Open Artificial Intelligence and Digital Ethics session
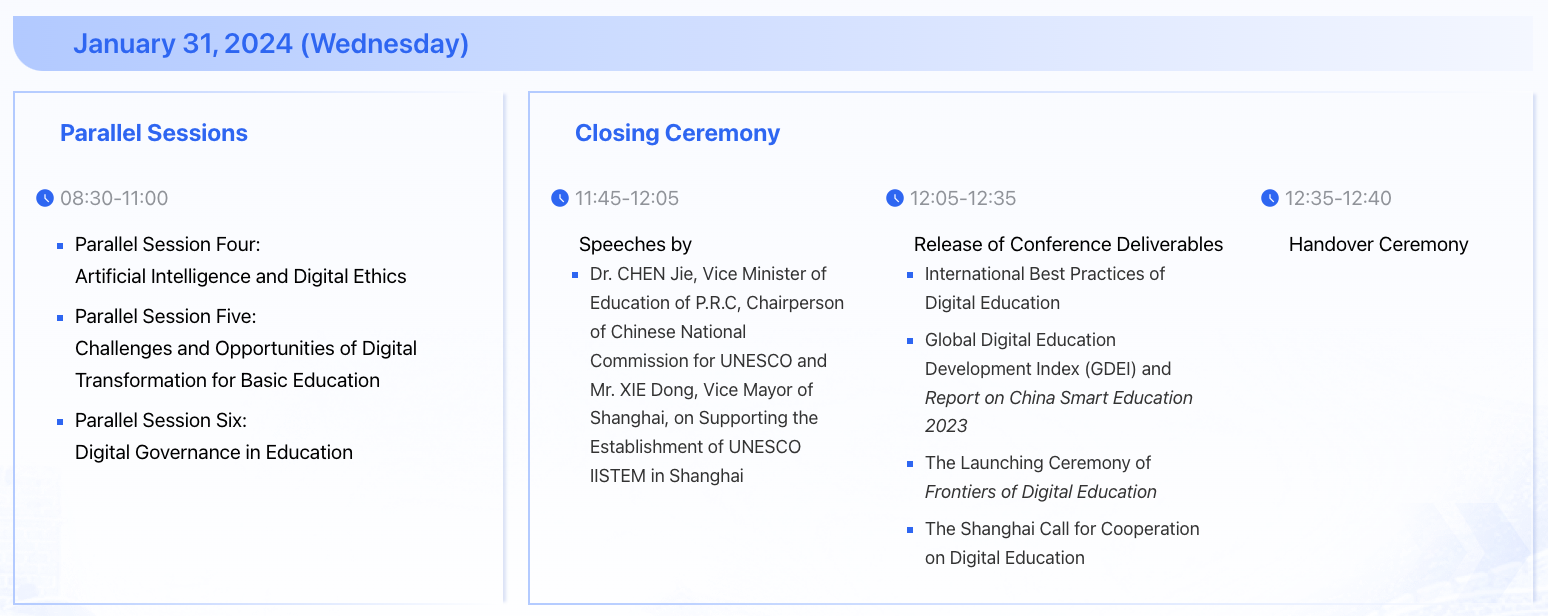 [241, 277]
